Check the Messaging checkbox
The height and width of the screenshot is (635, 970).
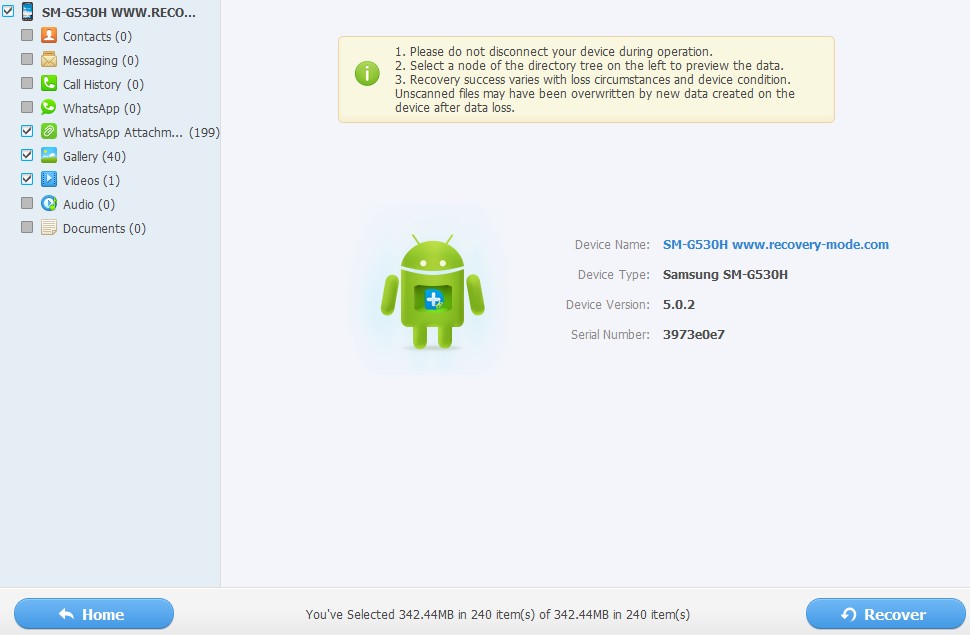(x=27, y=59)
